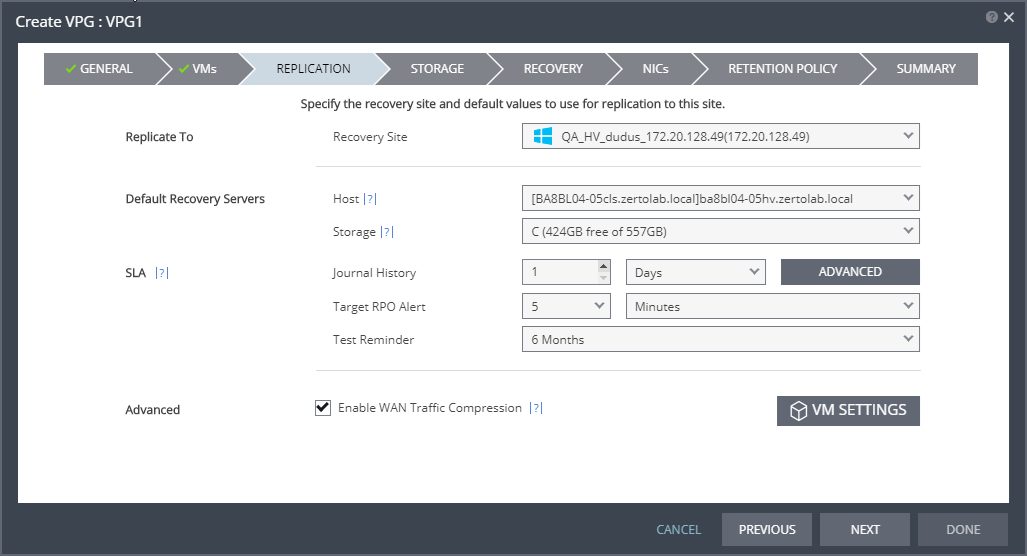Click the 'Replicate To' section label
The width and height of the screenshot is (1027, 556).
[x=159, y=137]
